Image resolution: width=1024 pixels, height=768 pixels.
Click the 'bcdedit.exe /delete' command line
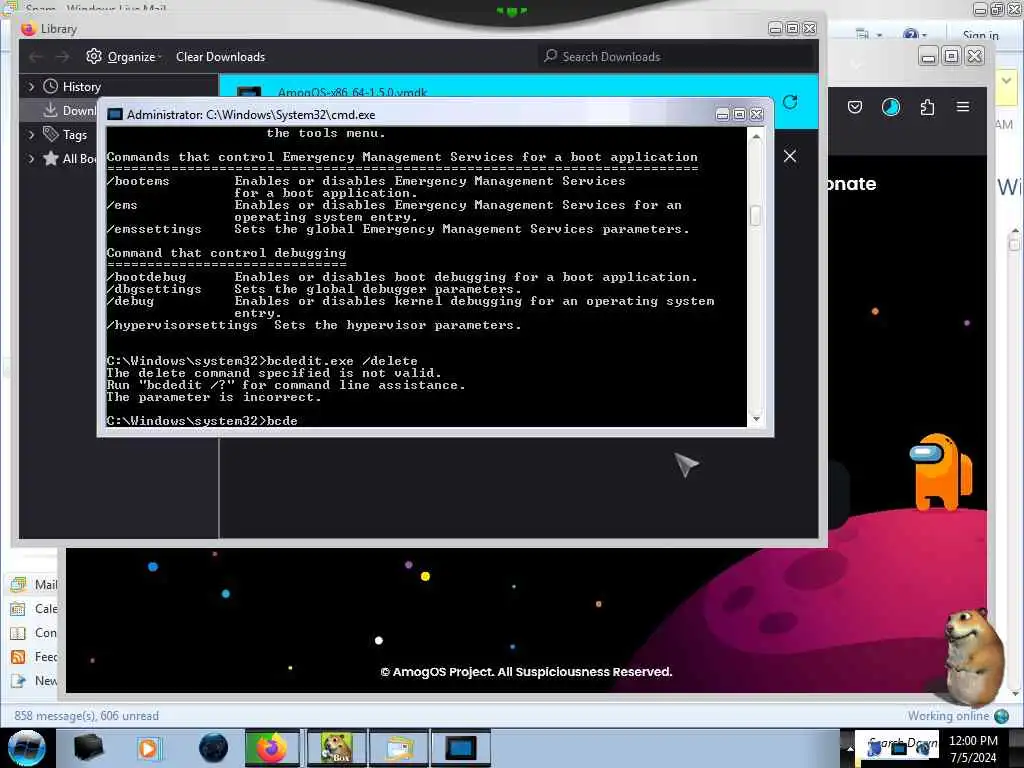tap(262, 360)
